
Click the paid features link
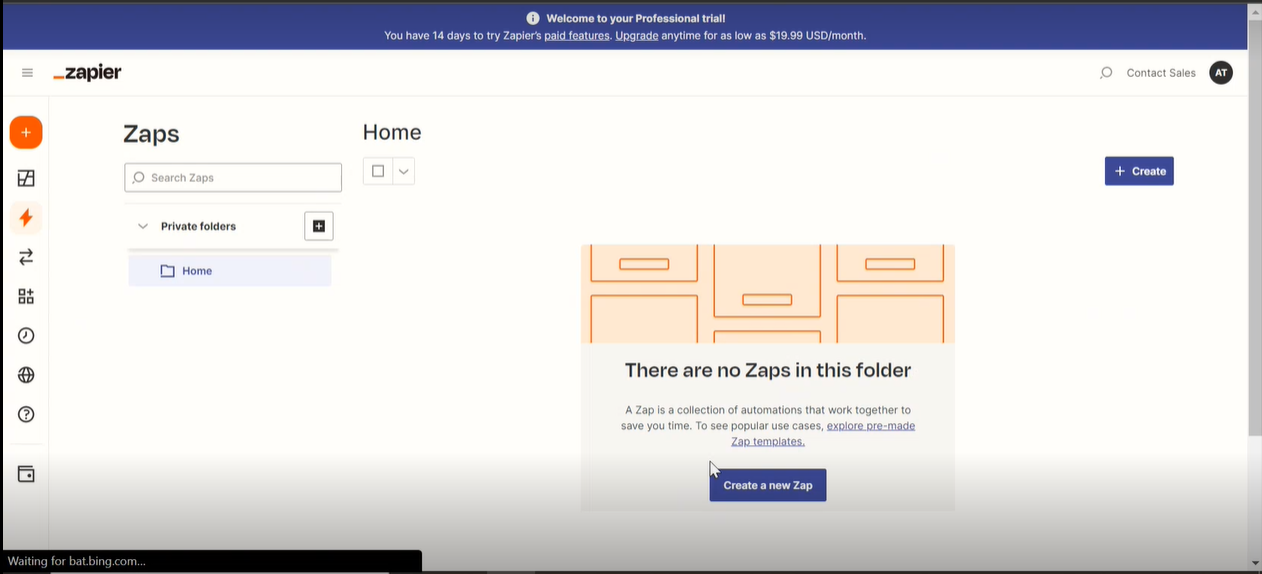pos(577,35)
